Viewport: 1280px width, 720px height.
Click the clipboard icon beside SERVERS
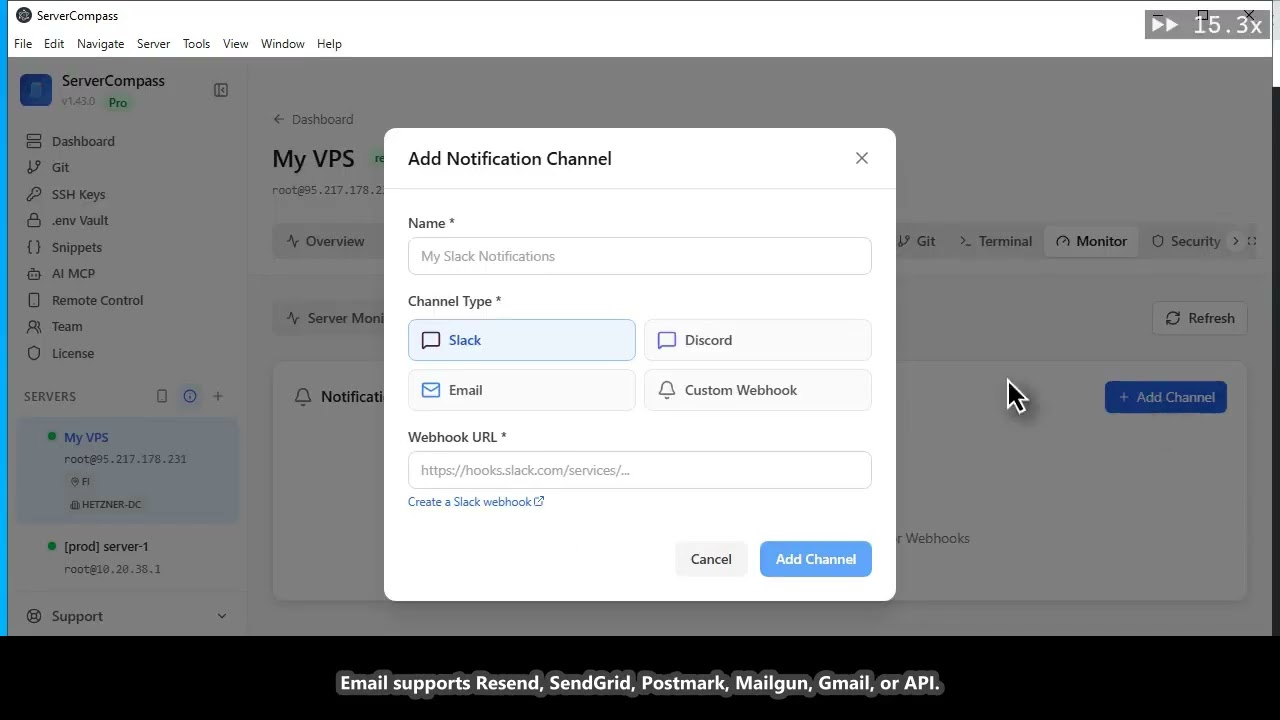coord(162,396)
